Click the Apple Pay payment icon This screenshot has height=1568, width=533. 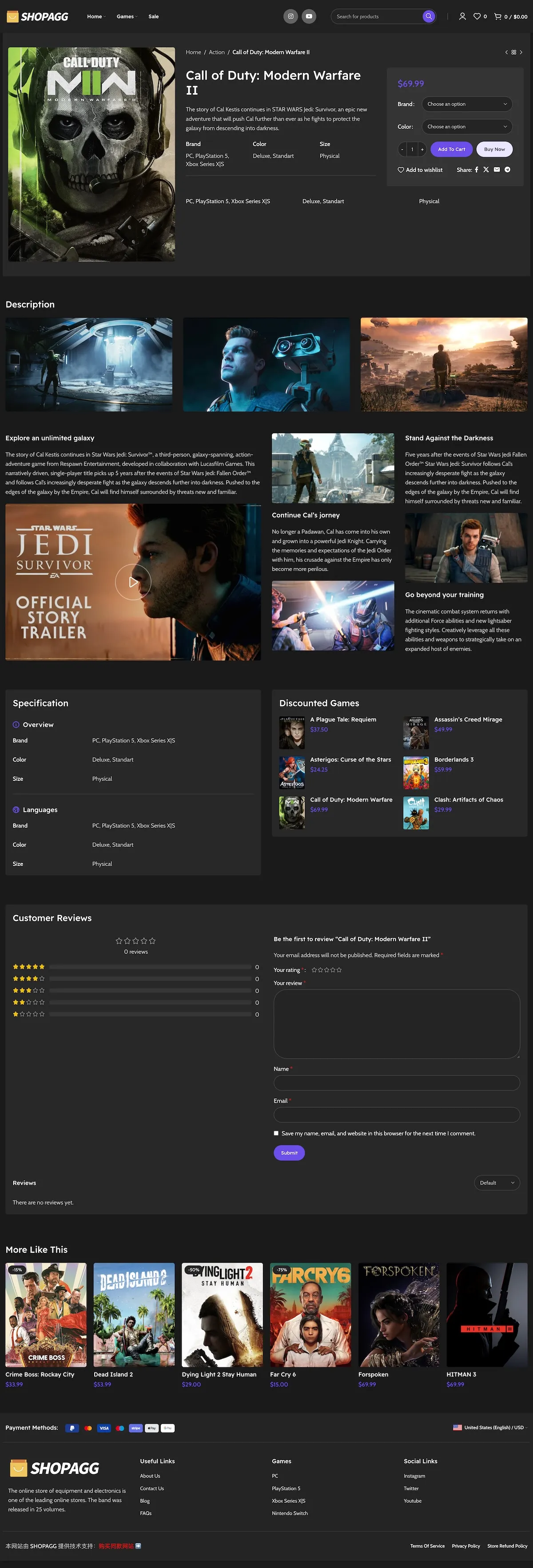[x=151, y=1428]
